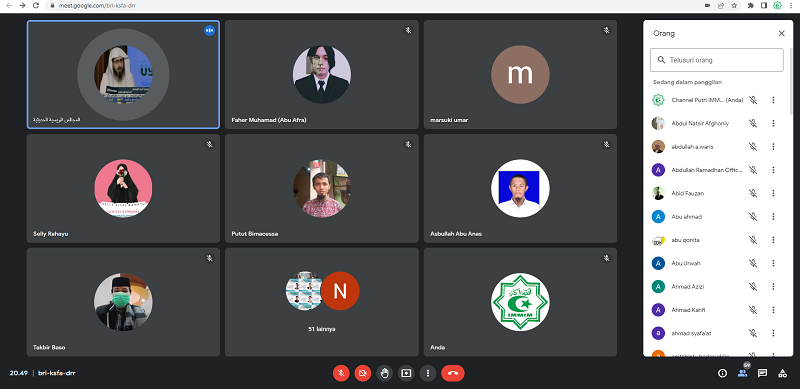Screen dimensions: 800x389
Task: Click Putut Bimacessa participant tile
Action: click(321, 188)
